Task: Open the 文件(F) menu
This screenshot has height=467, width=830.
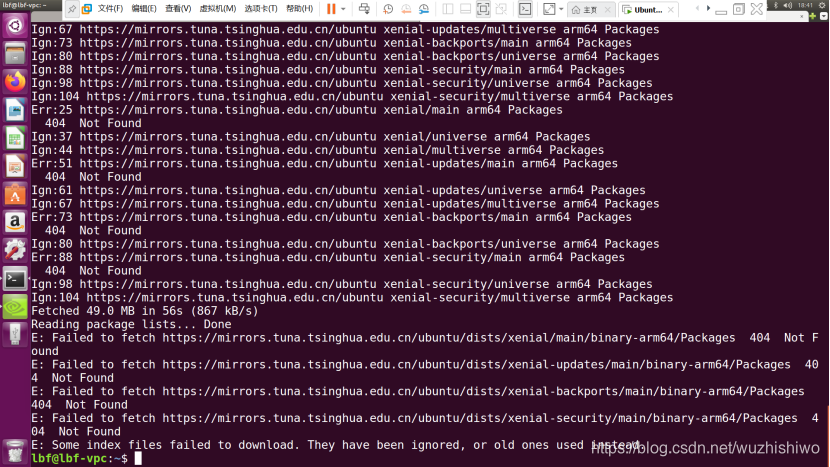Action: (x=110, y=9)
